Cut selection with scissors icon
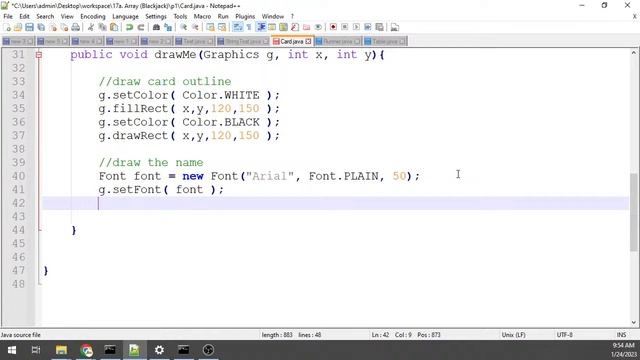 91,27
